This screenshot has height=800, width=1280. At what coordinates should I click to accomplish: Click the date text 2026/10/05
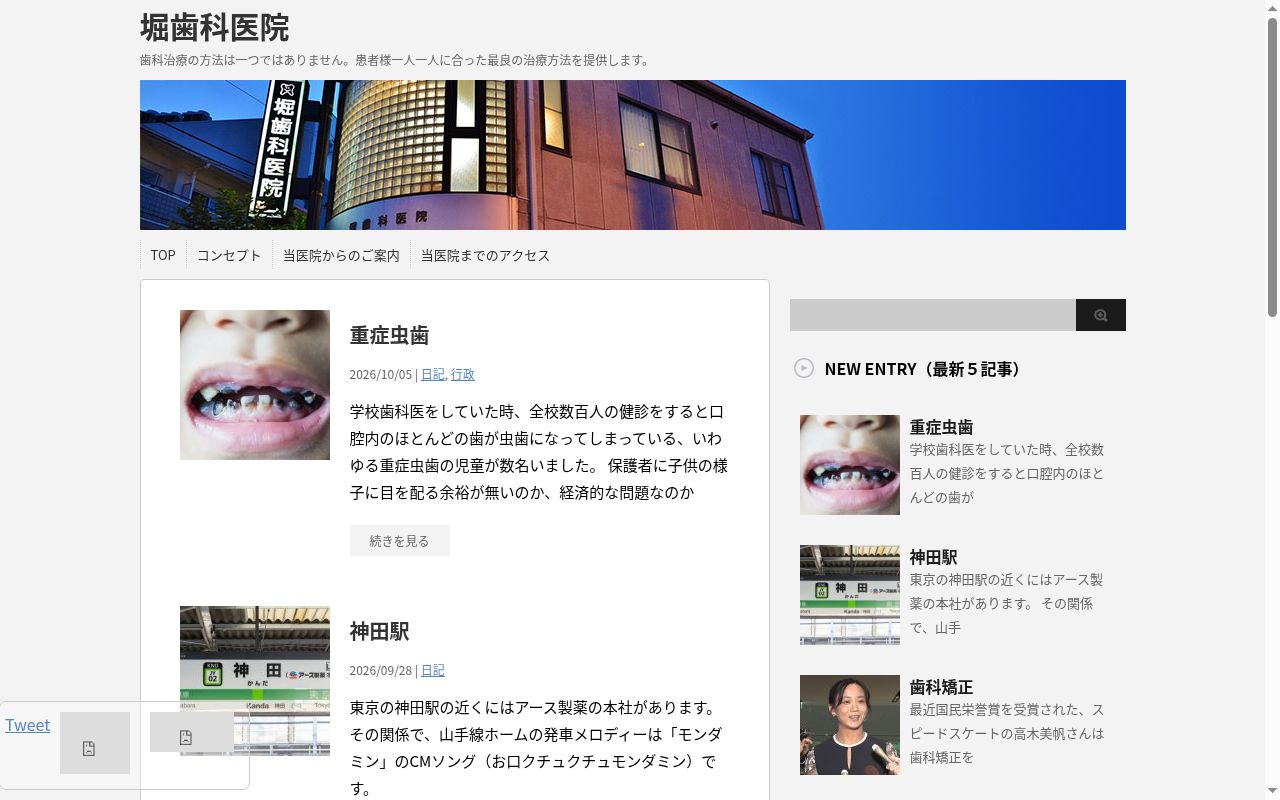(380, 374)
